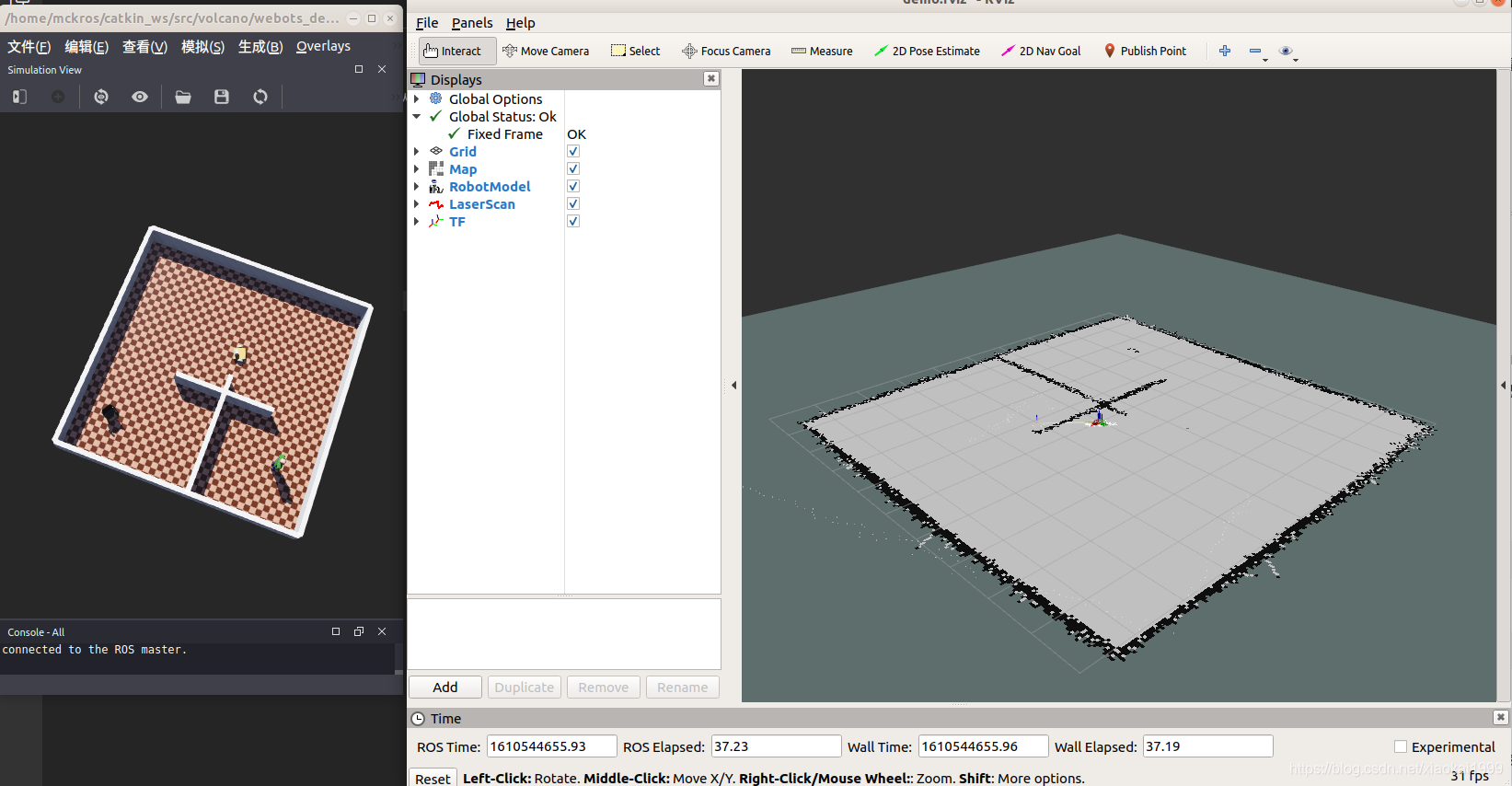Enable the Experimental checkbox
Image resolution: width=1512 pixels, height=786 pixels.
[1401, 746]
